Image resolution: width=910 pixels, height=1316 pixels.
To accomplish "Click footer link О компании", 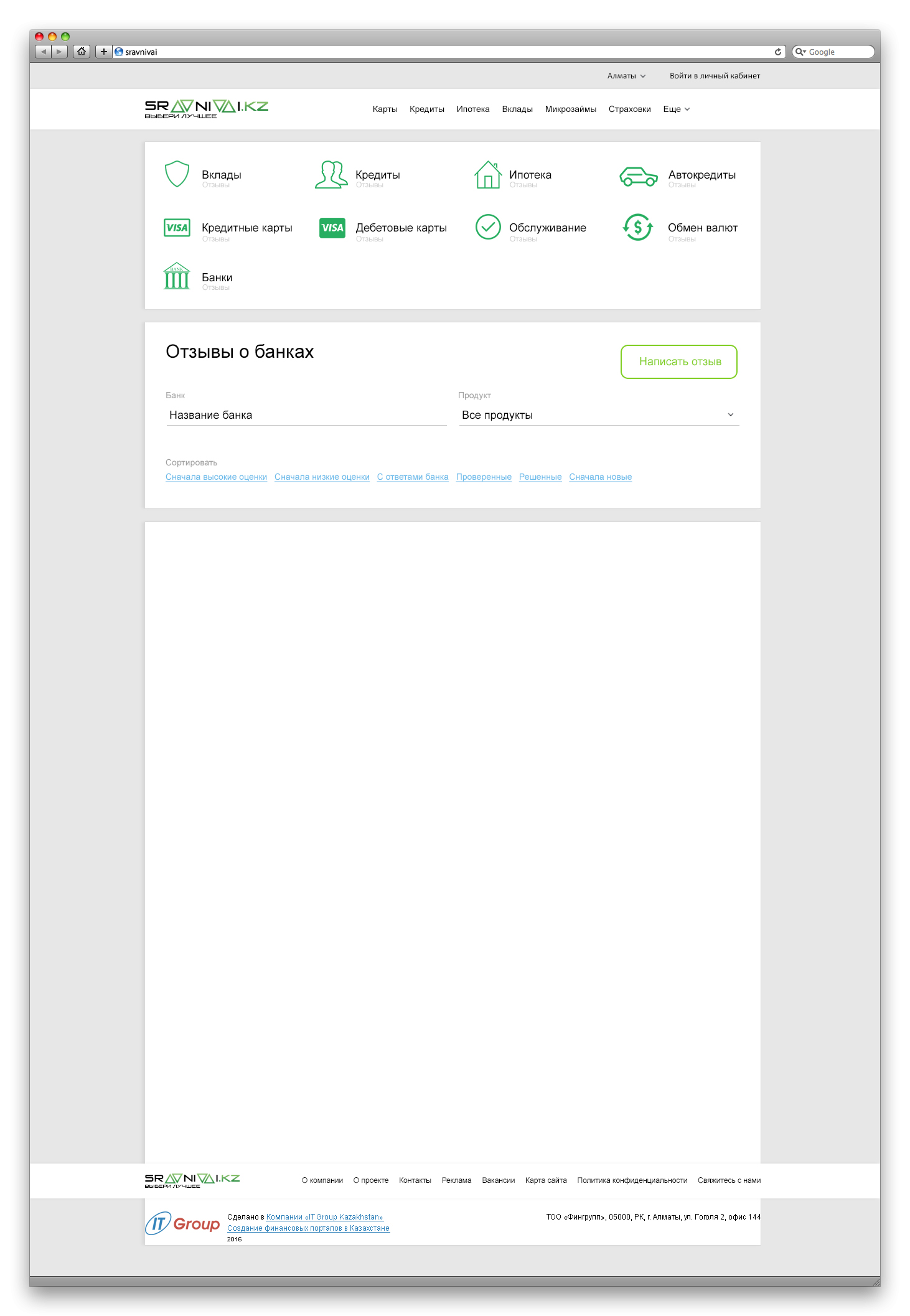I will (322, 1180).
